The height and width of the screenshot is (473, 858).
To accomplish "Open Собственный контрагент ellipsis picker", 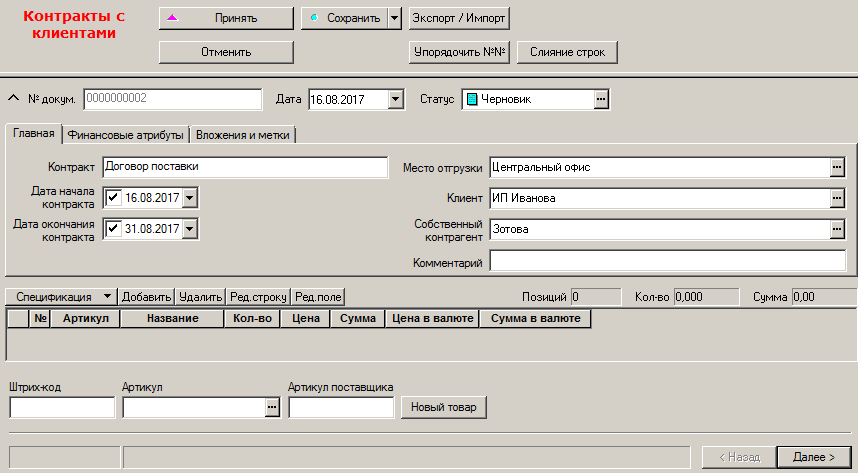I will tap(837, 229).
